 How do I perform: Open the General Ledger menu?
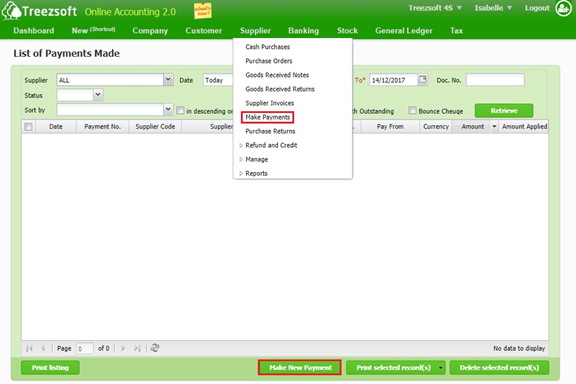click(x=404, y=30)
